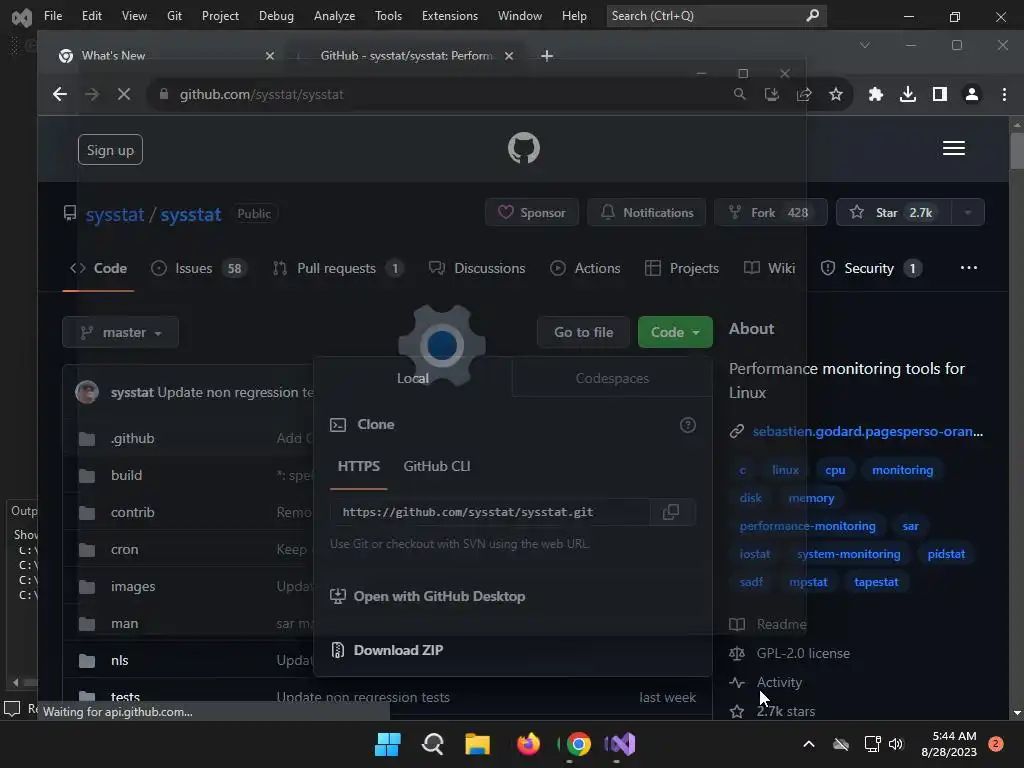Image resolution: width=1024 pixels, height=768 pixels.
Task: Switch to Codespaces tab in dropdown
Action: [x=612, y=378]
